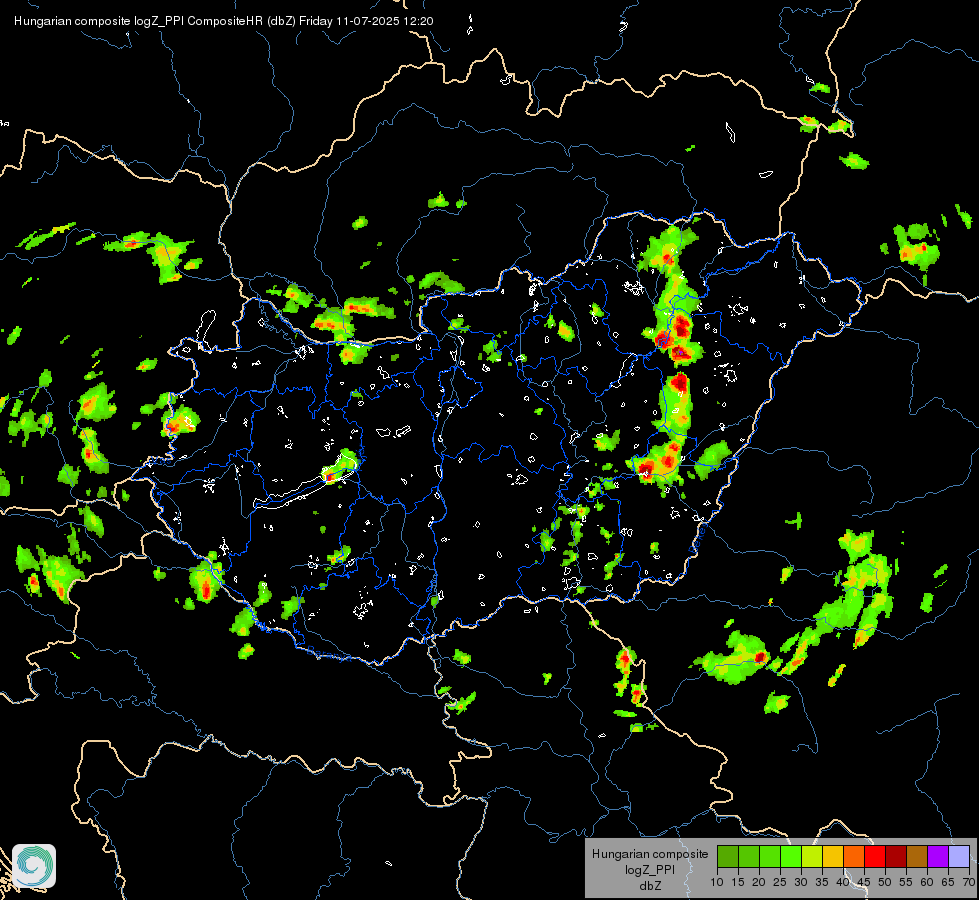Click the swirl weather-service logo icon

click(34, 866)
